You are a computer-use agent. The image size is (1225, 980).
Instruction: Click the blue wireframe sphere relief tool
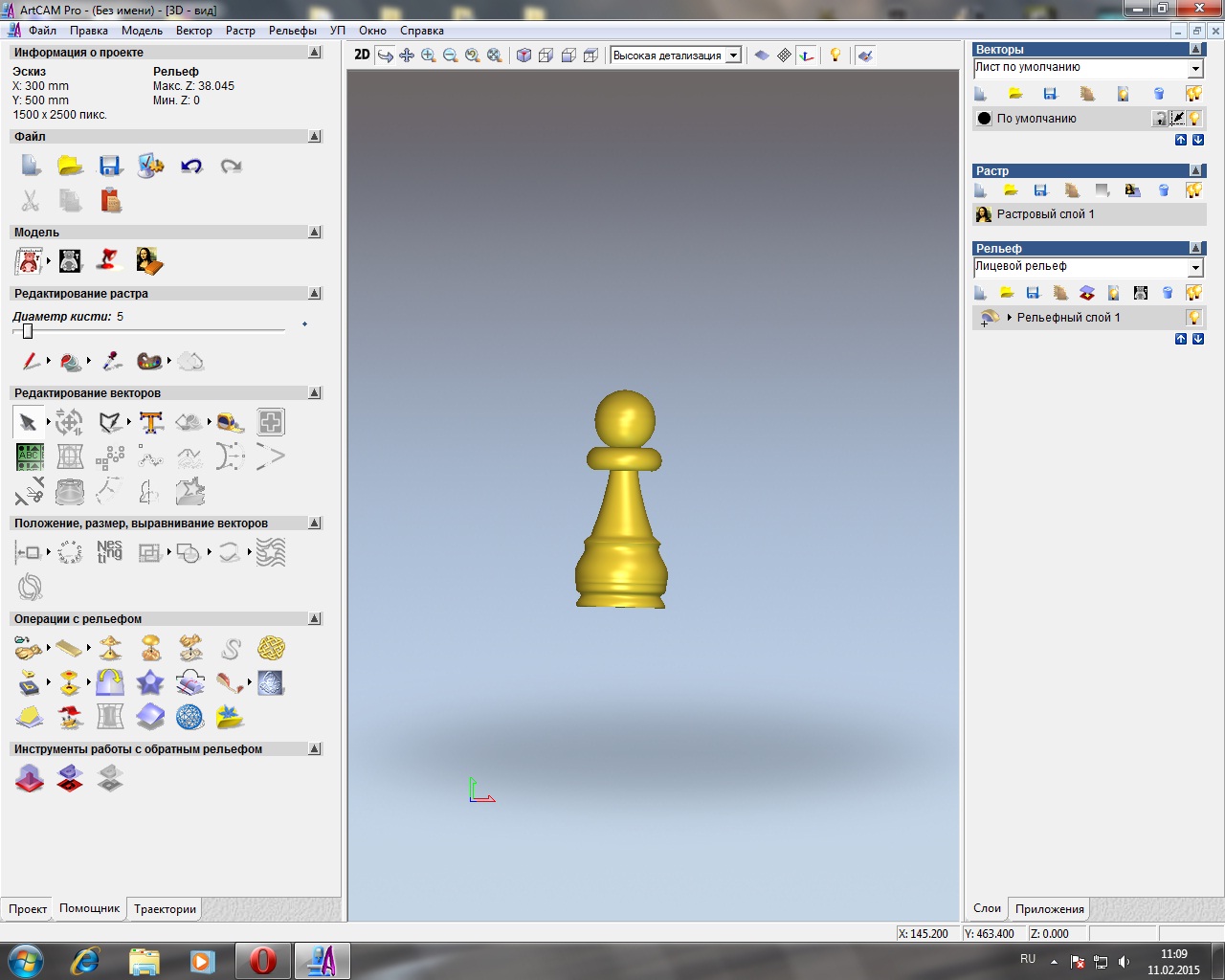(190, 717)
